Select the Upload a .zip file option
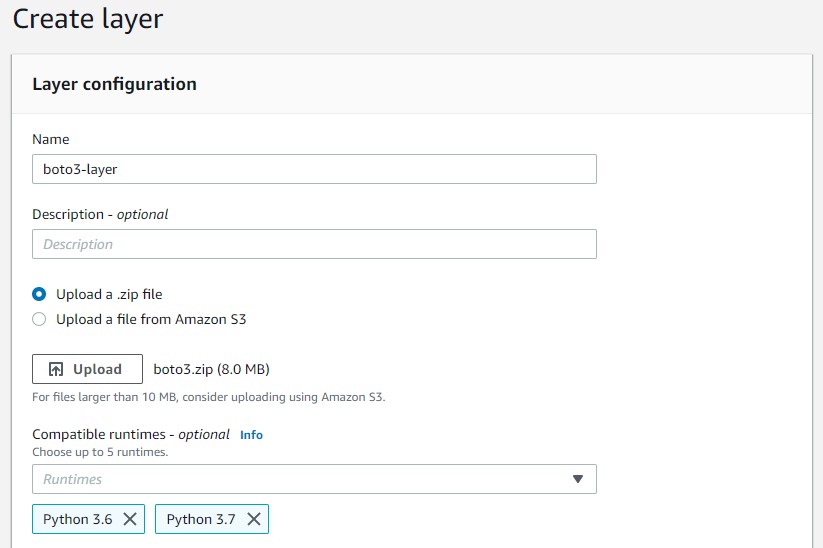 click(39, 294)
